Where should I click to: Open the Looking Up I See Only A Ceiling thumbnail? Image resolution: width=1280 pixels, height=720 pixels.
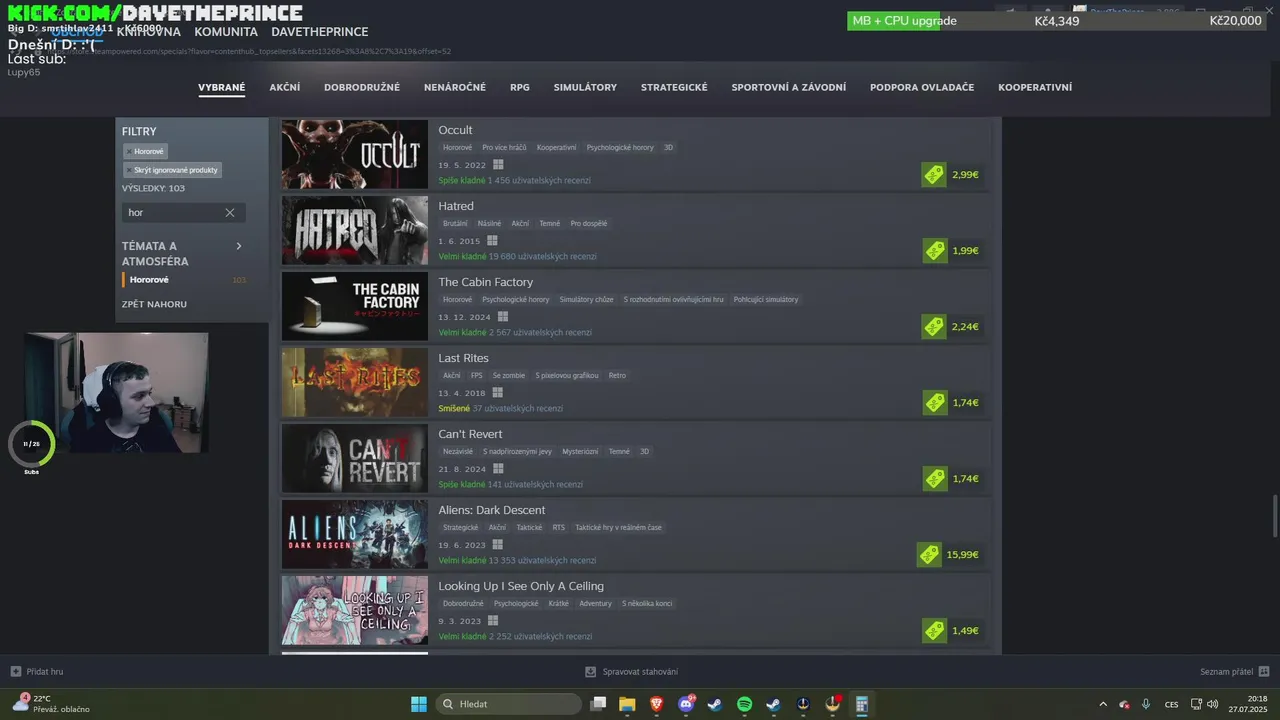click(354, 610)
